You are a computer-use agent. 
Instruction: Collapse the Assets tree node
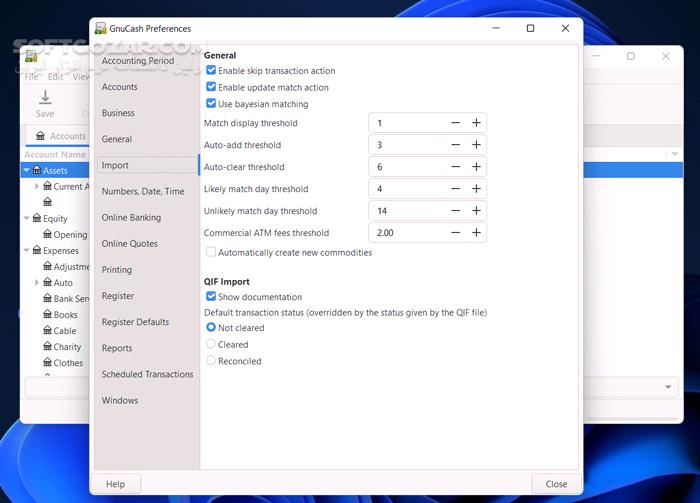pos(27,171)
